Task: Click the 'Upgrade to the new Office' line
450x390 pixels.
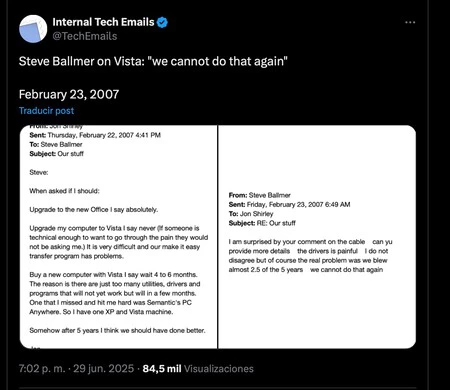Action: point(94,210)
